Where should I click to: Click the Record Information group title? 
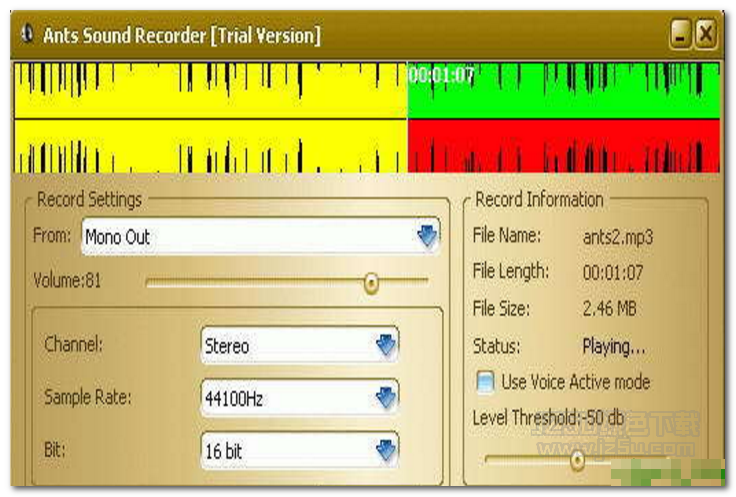(x=539, y=199)
